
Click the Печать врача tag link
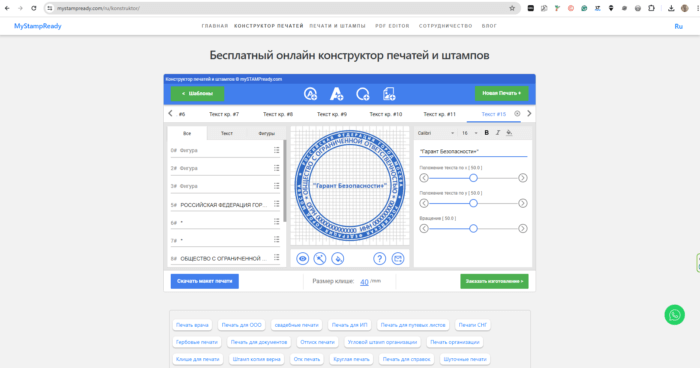tap(192, 325)
